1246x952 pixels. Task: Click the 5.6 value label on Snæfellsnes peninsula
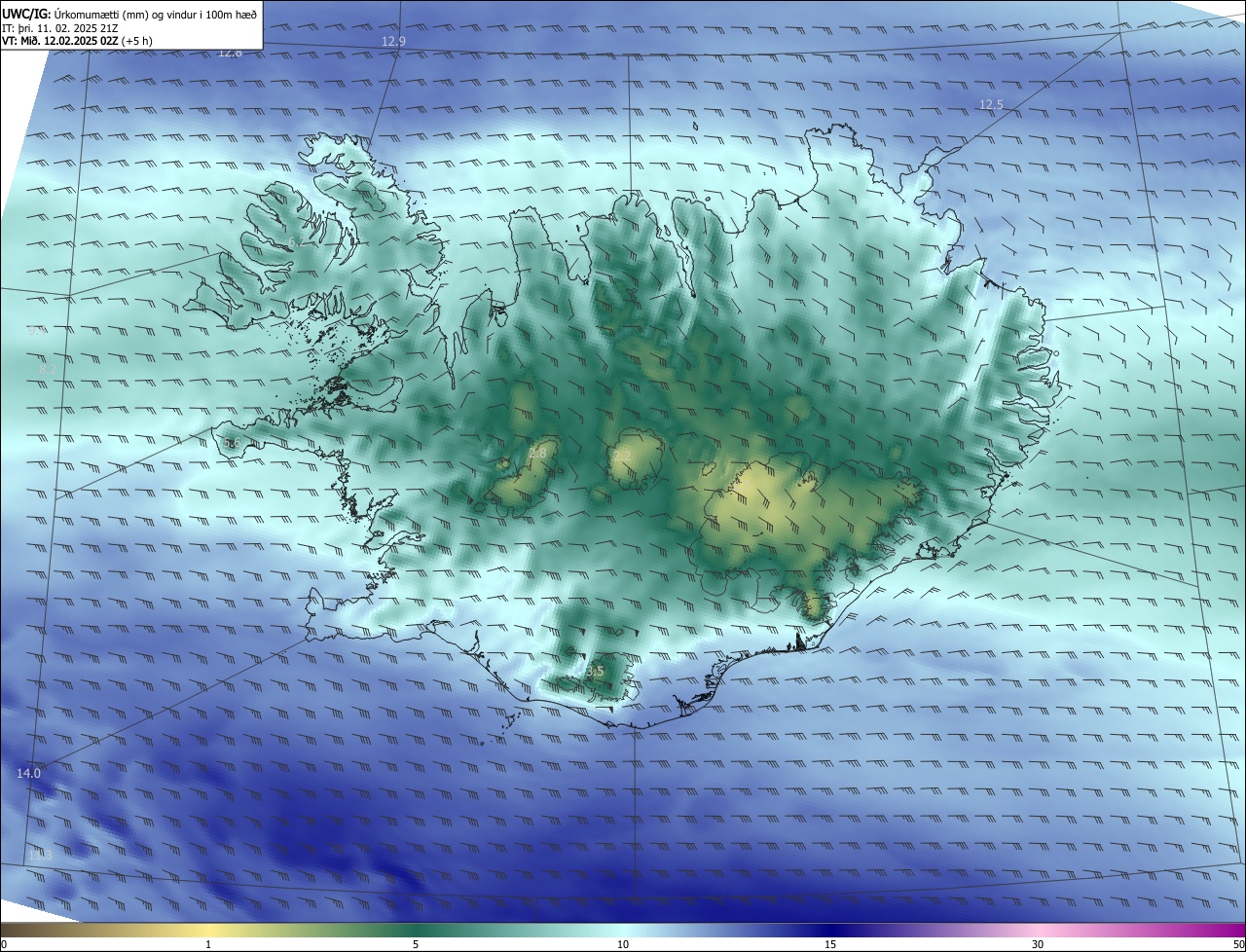232,444
